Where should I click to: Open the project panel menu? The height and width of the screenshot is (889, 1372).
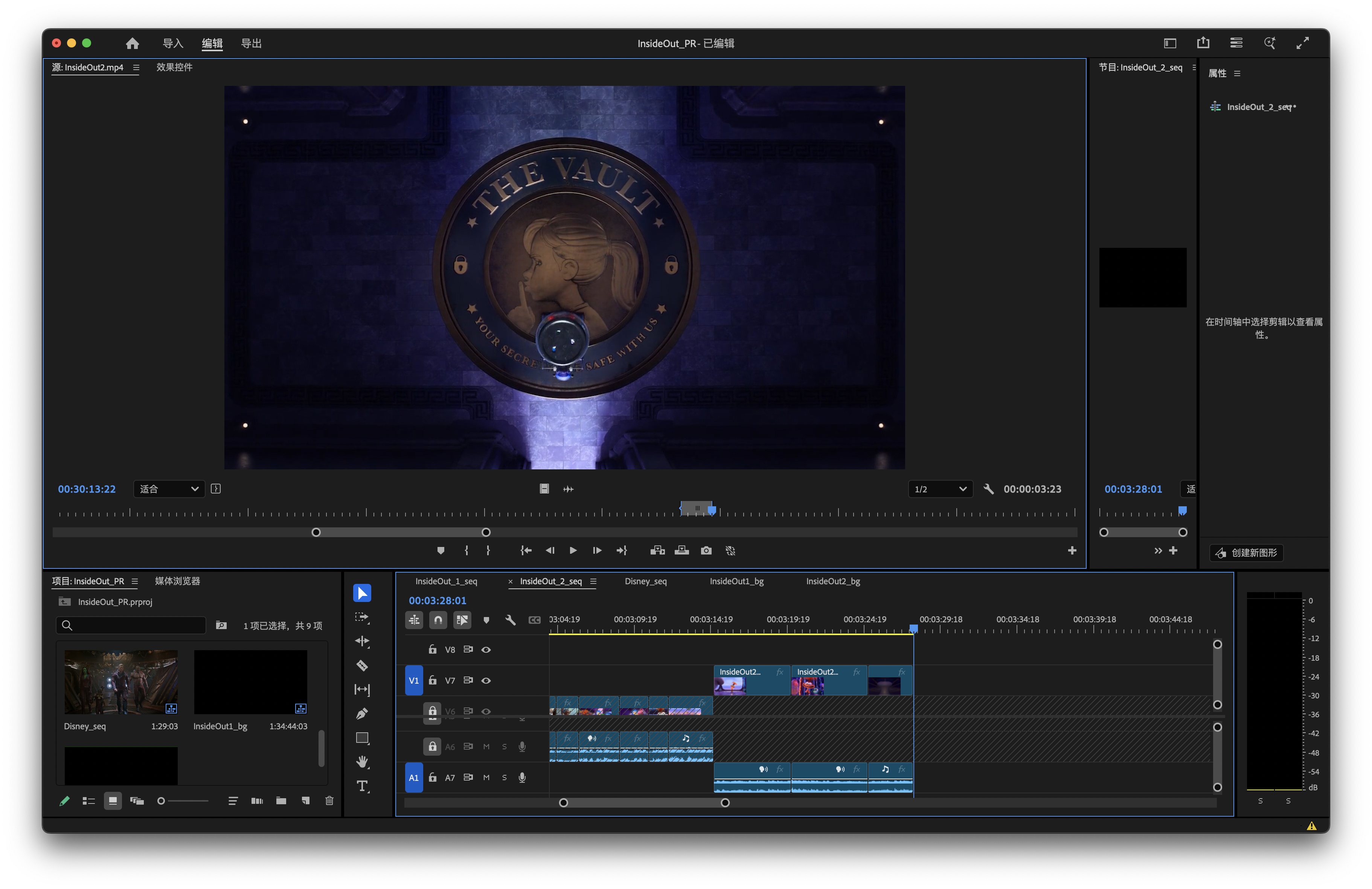click(x=134, y=581)
